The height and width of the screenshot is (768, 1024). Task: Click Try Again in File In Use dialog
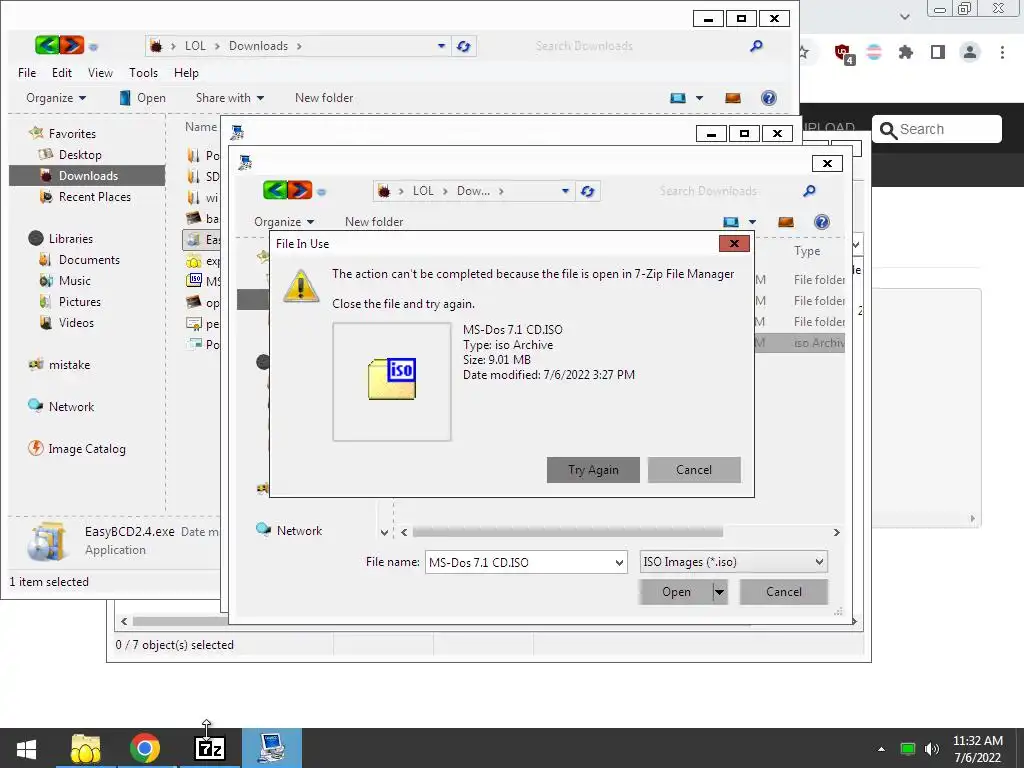[x=593, y=470]
